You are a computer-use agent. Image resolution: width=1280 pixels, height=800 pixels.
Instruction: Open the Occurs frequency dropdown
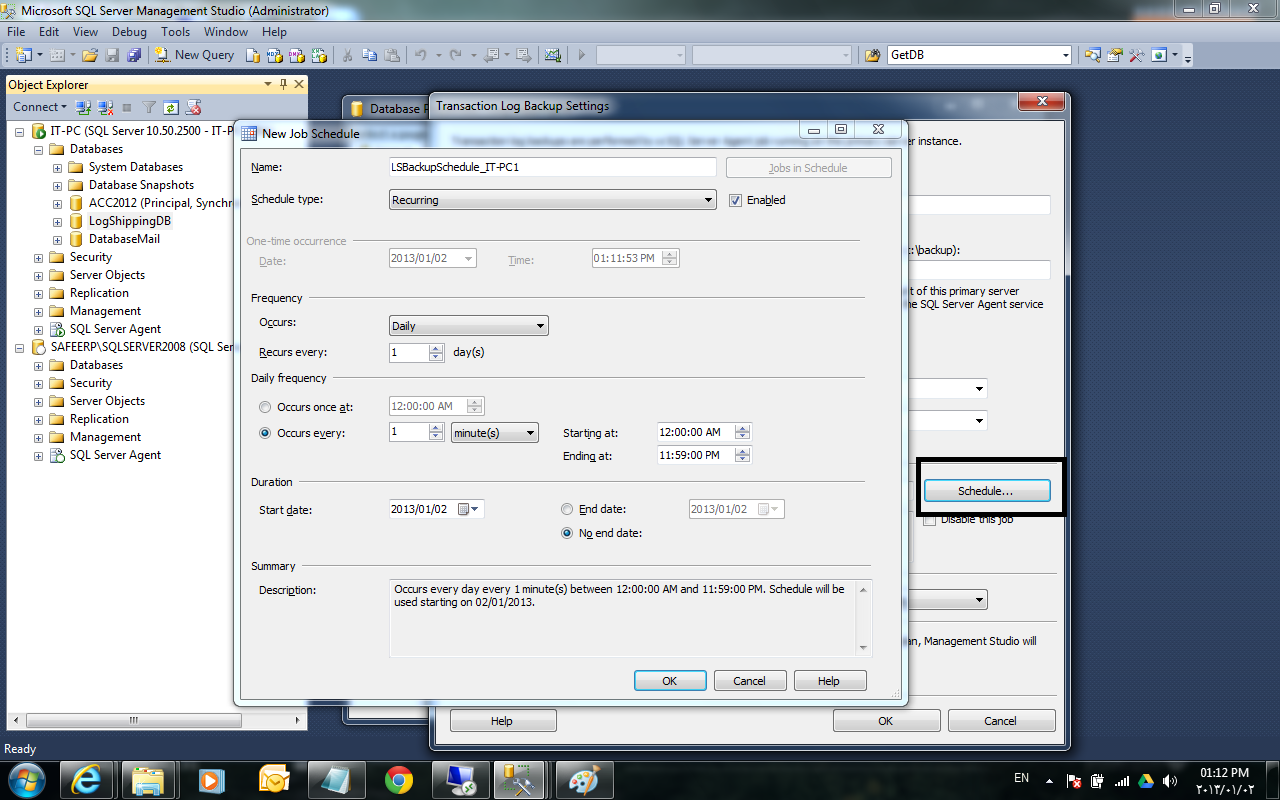click(468, 326)
